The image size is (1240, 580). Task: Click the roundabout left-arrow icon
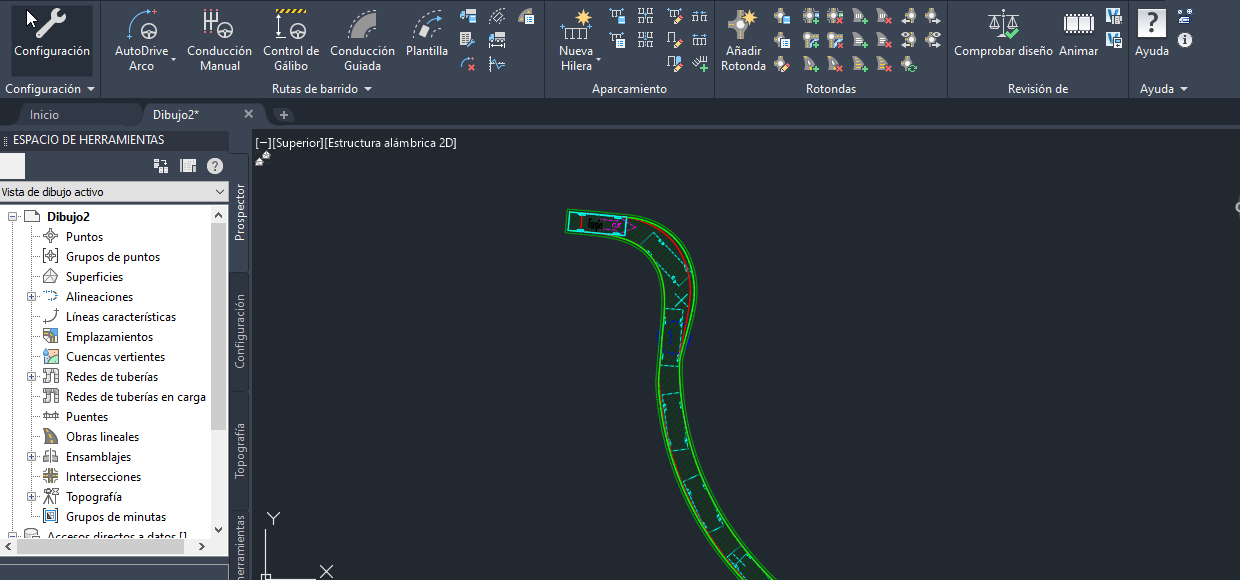(x=908, y=16)
